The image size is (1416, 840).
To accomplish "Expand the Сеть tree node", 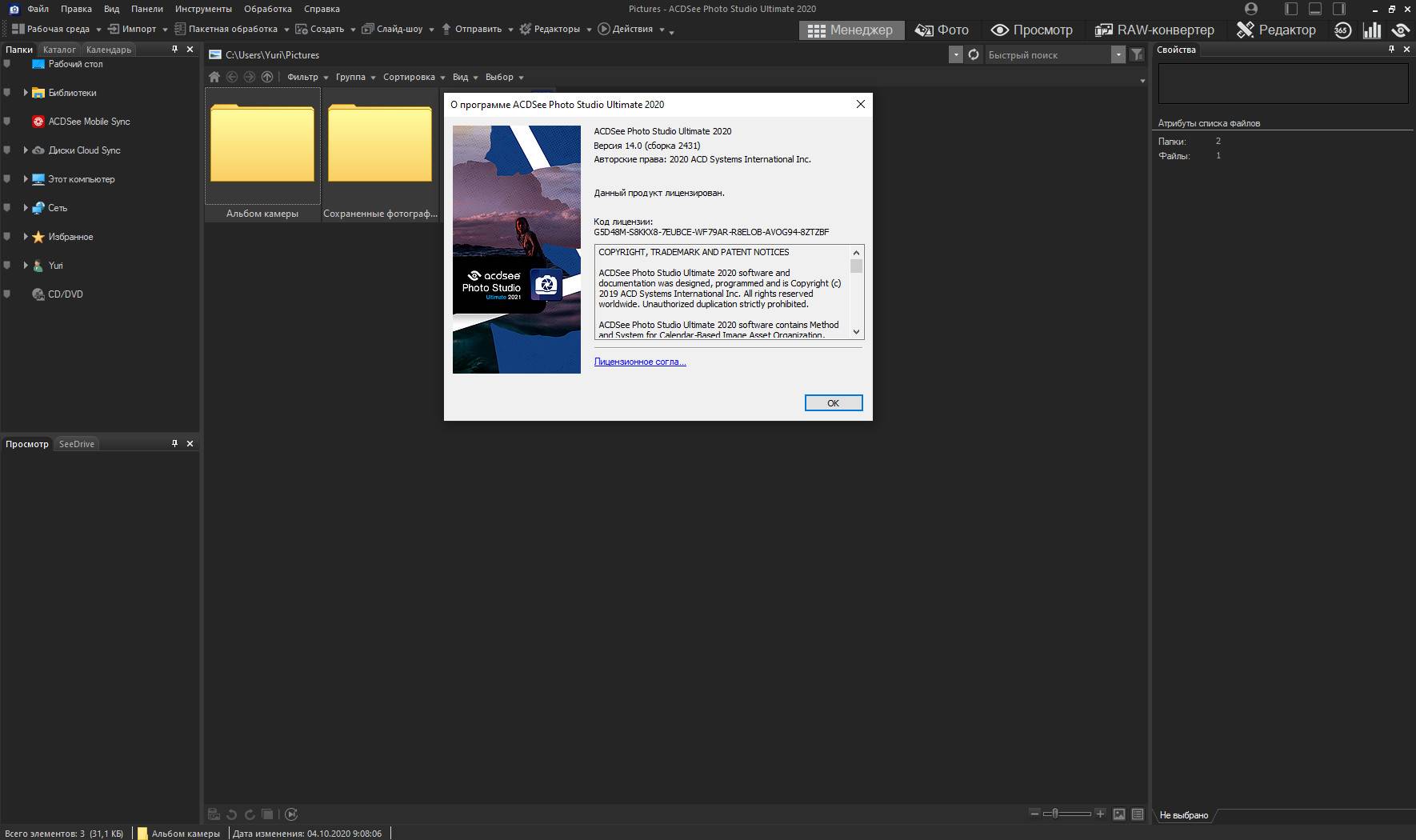I will (x=26, y=208).
